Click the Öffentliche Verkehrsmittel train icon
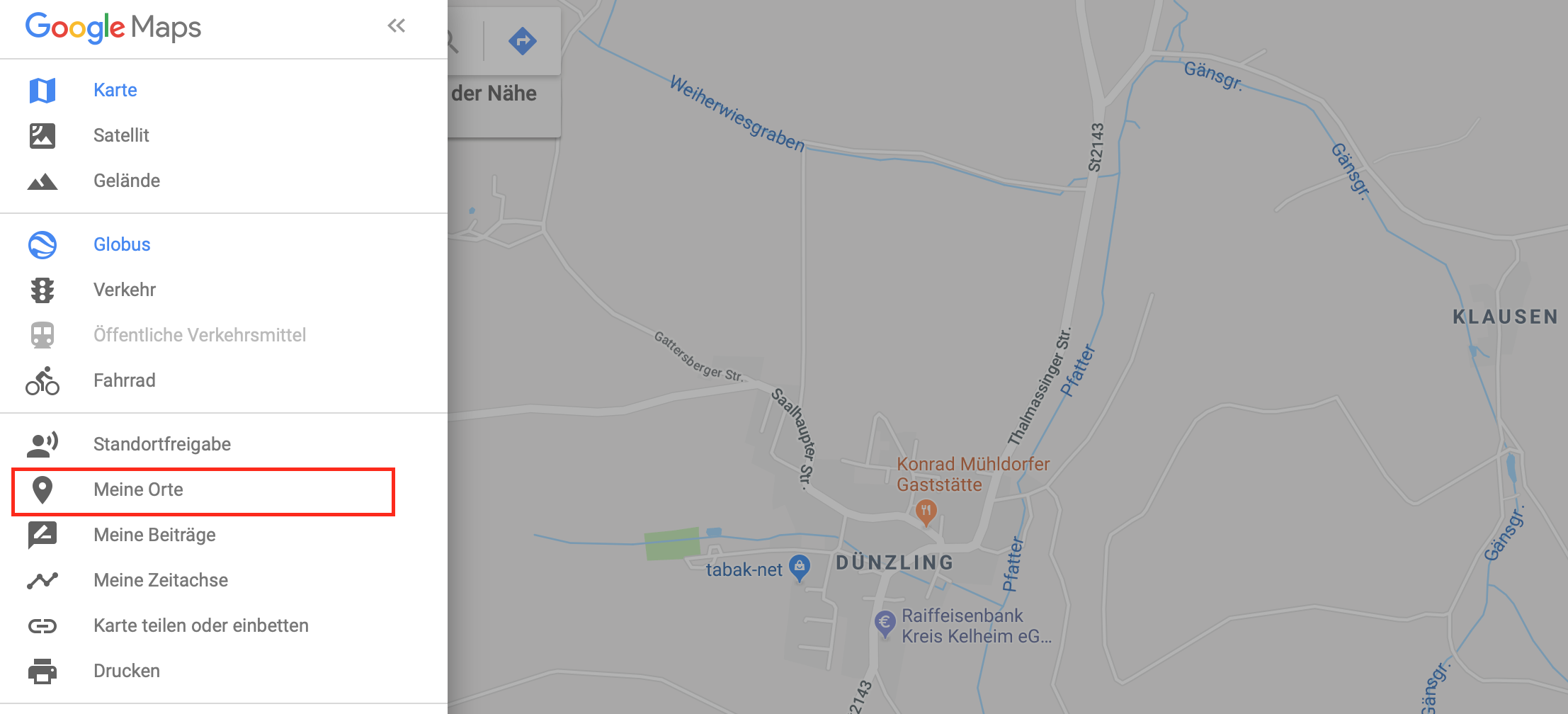This screenshot has height=714, width=1568. 42,335
